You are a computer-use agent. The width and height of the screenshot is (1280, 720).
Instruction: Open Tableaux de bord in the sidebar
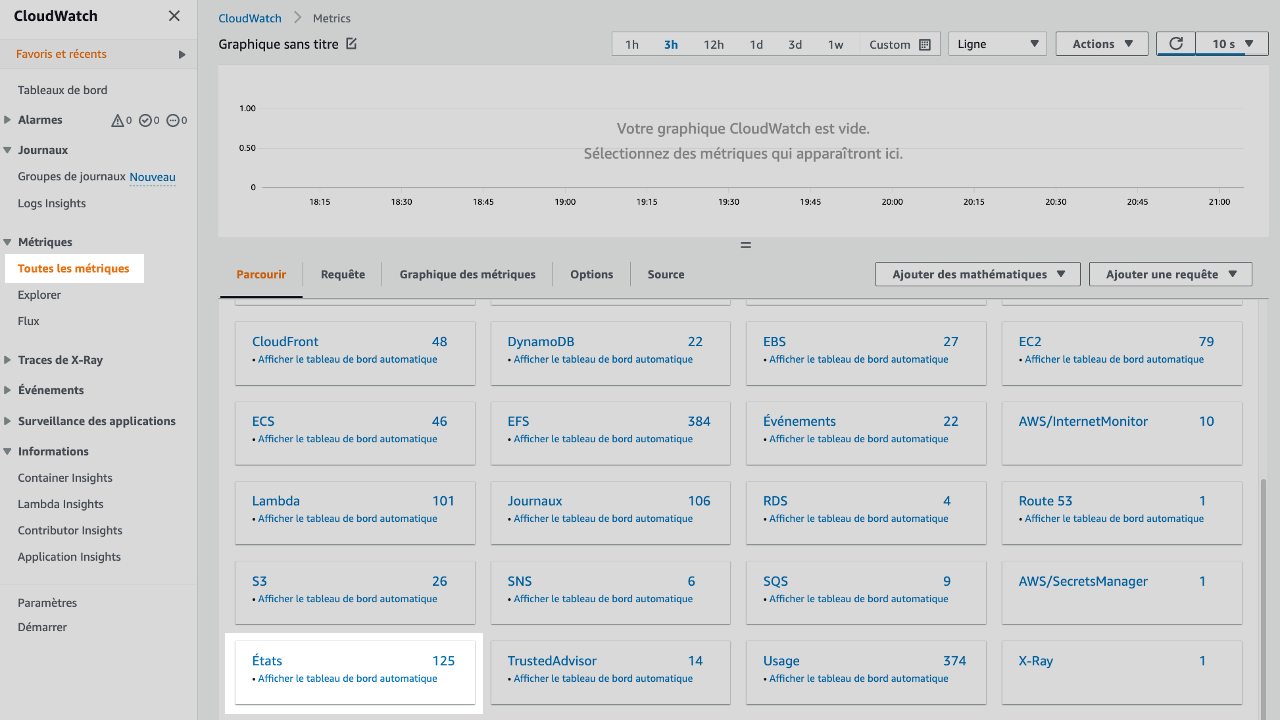(x=63, y=90)
